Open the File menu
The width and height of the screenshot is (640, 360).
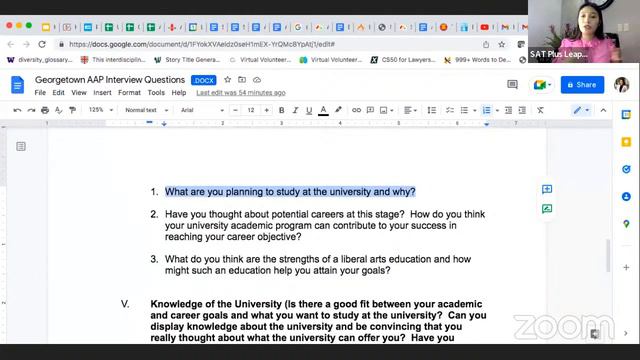point(40,93)
